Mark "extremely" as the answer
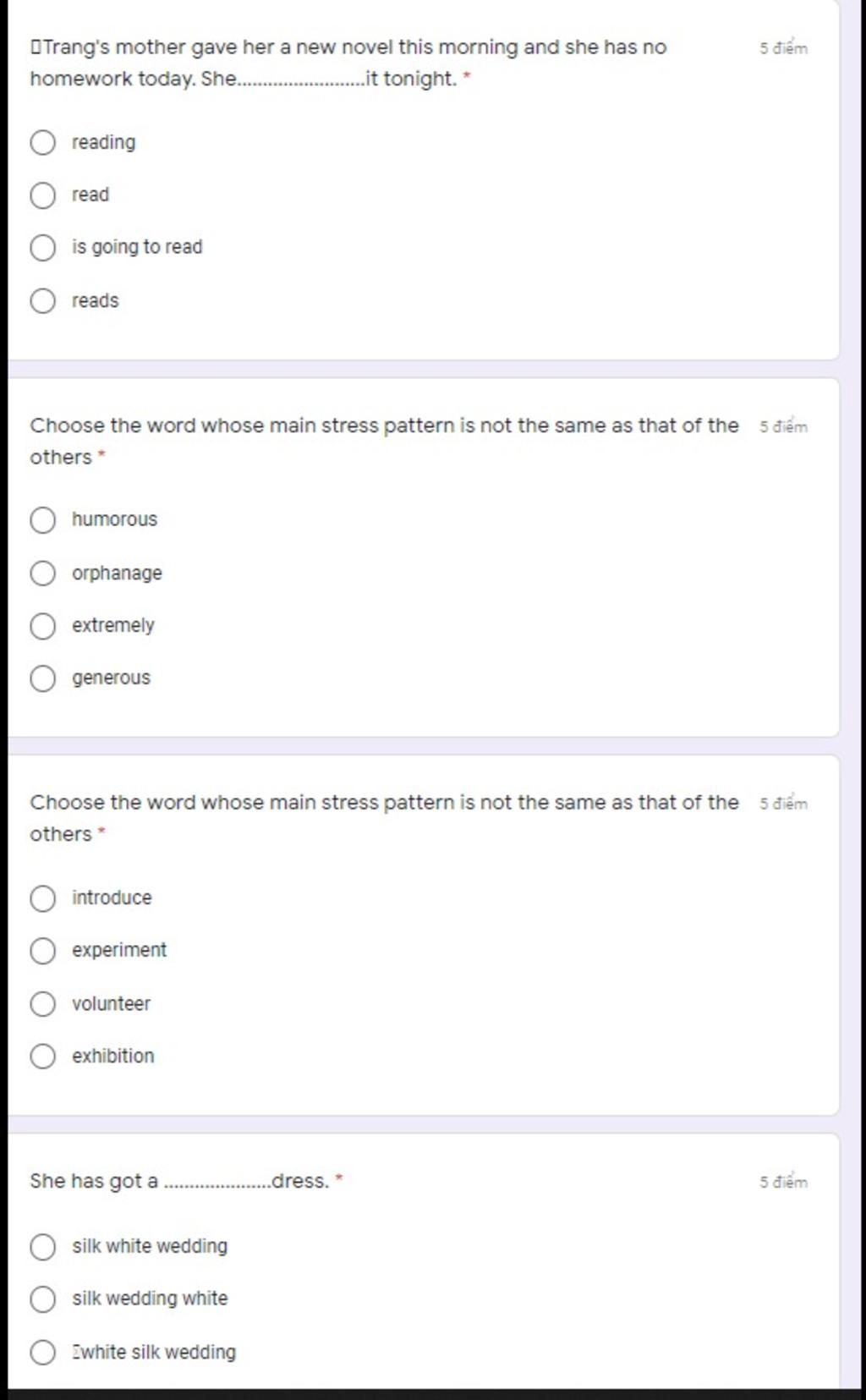 [x=43, y=626]
